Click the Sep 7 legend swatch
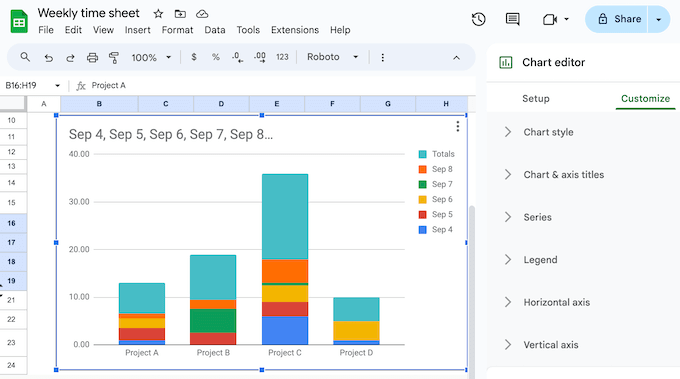Image resolution: width=680 pixels, height=379 pixels. pos(422,184)
